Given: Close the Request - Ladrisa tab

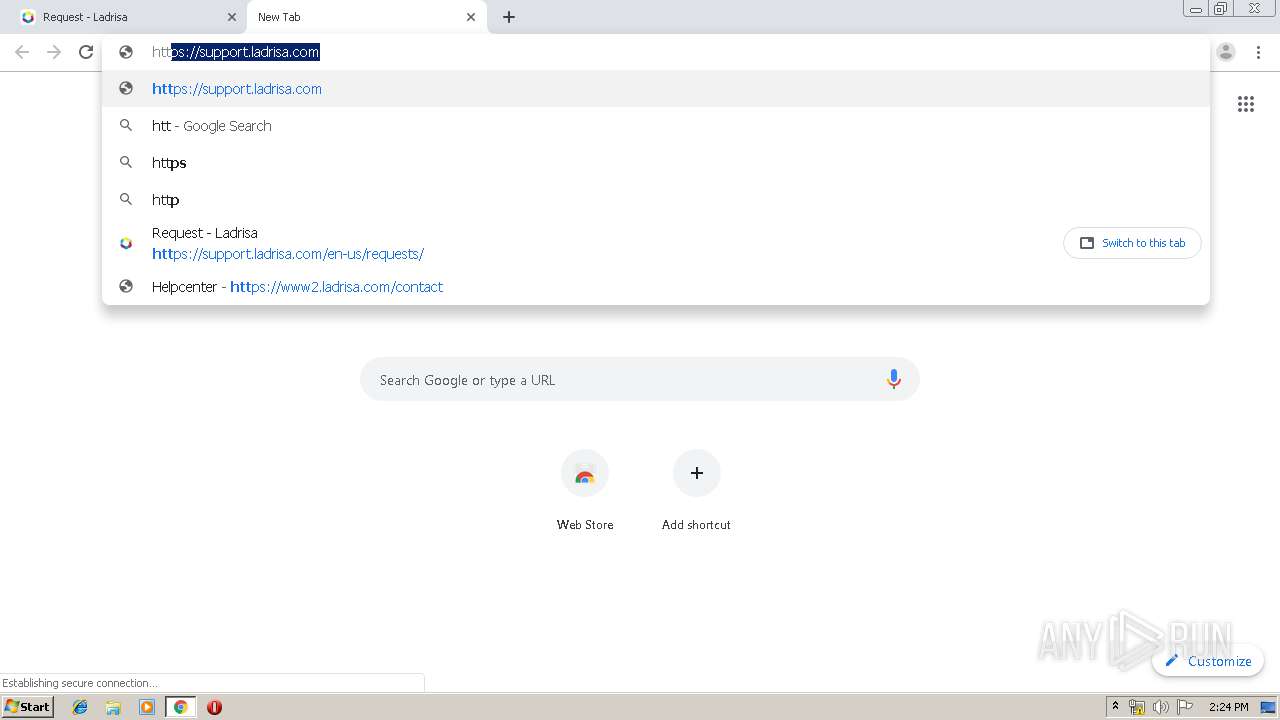Looking at the screenshot, I should (x=231, y=17).
